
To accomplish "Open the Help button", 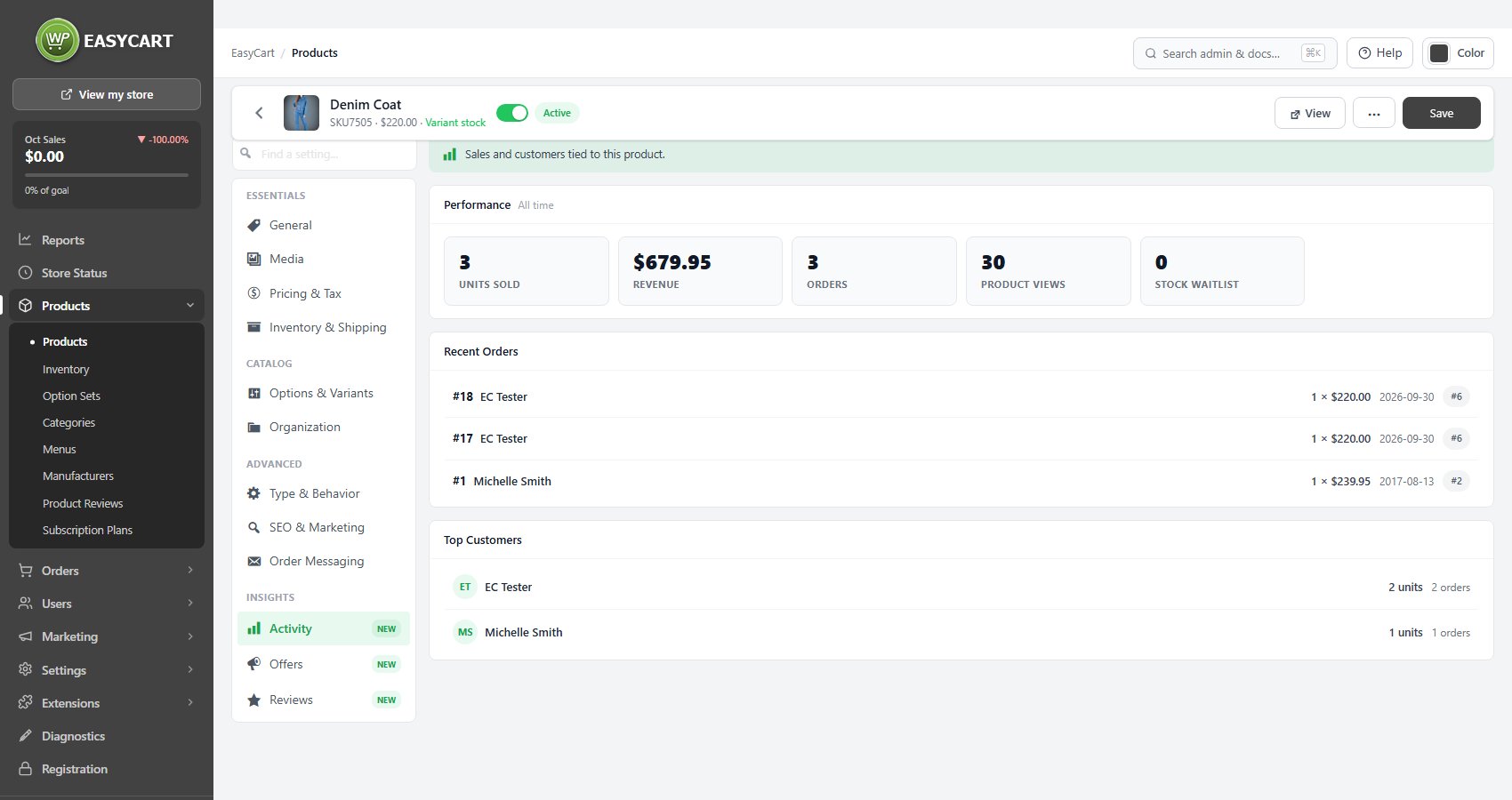I will pyautogui.click(x=1379, y=53).
